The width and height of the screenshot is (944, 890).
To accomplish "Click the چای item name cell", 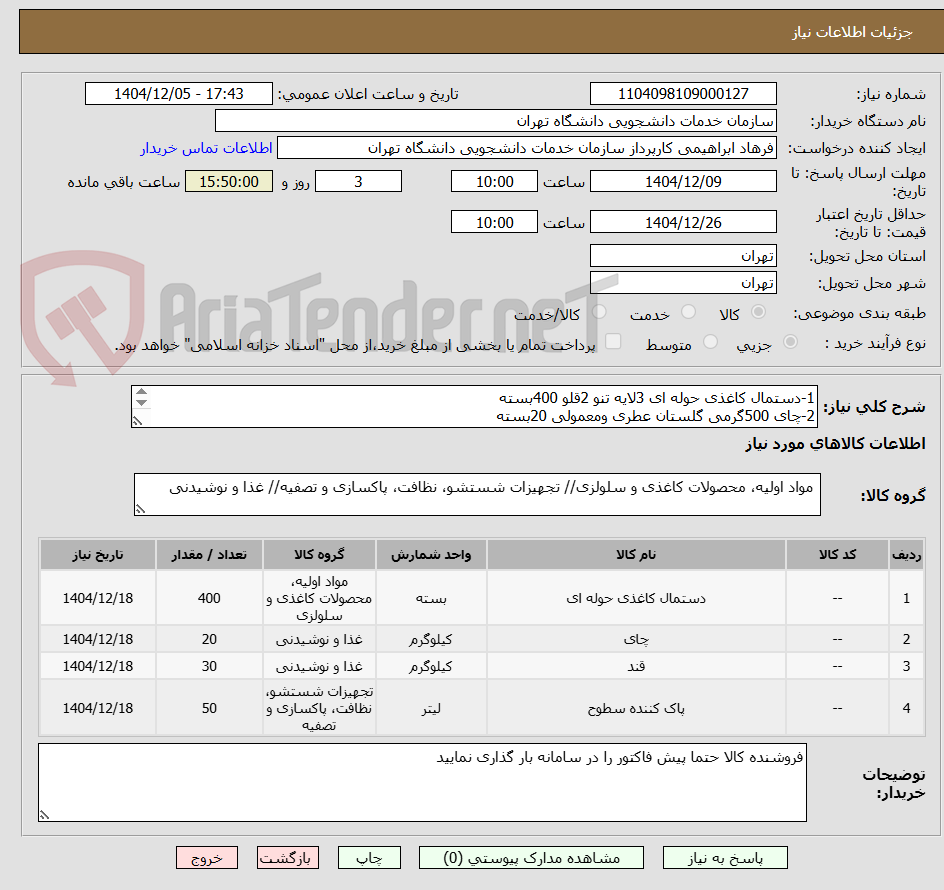I will click(636, 639).
